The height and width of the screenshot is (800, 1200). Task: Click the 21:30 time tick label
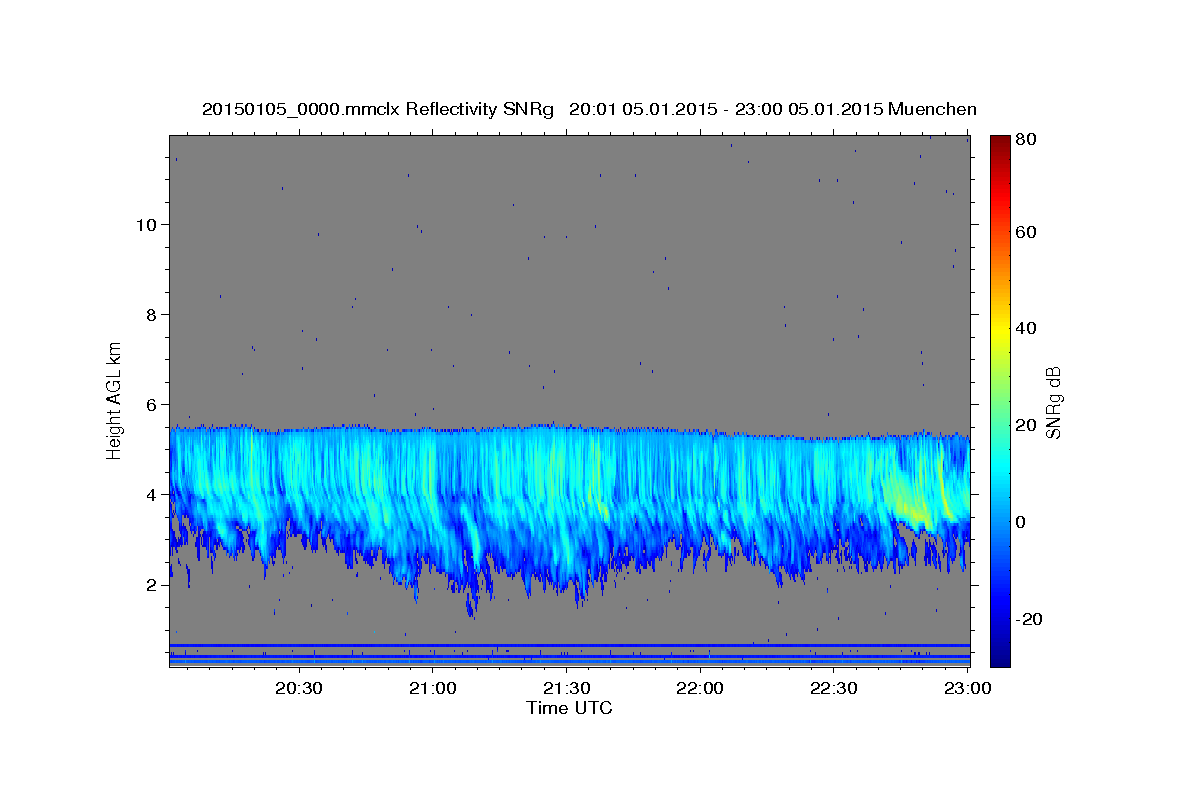coord(566,688)
